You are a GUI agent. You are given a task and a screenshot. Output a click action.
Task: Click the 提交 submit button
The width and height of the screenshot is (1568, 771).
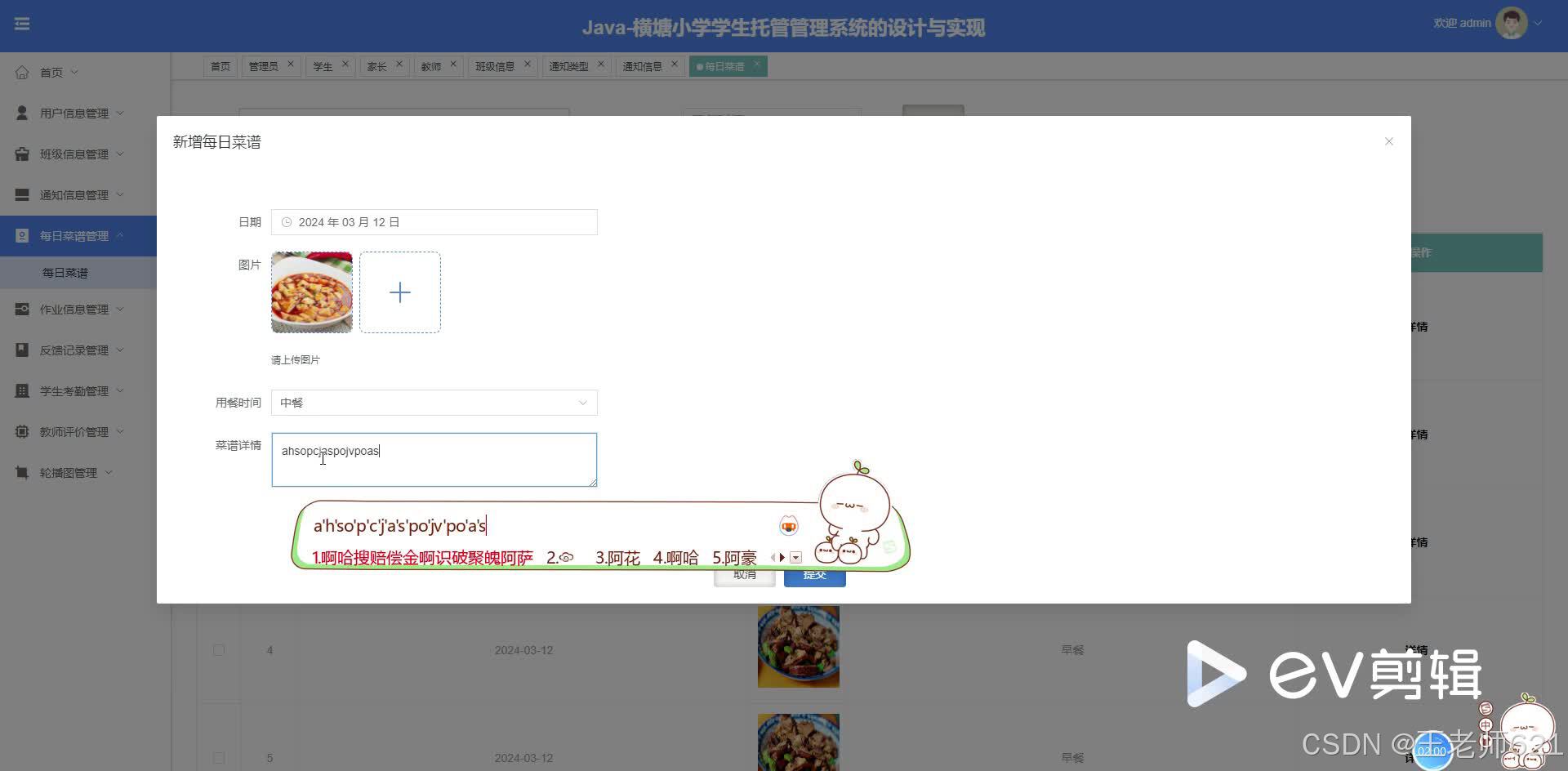[814, 576]
